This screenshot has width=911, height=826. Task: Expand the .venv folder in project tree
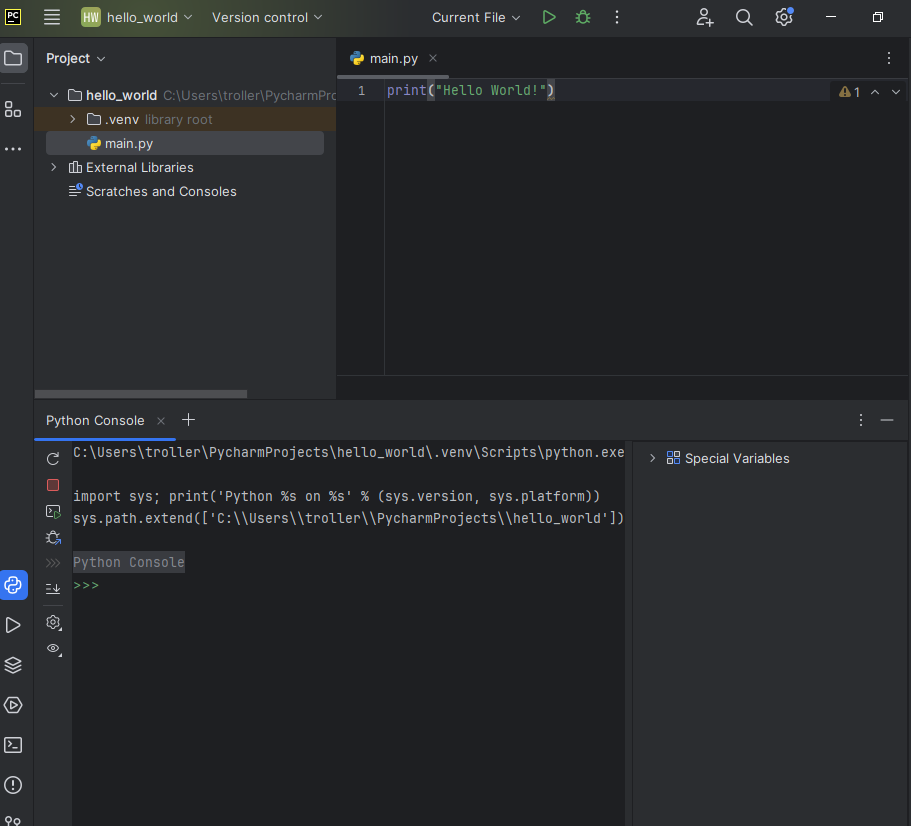(x=72, y=119)
